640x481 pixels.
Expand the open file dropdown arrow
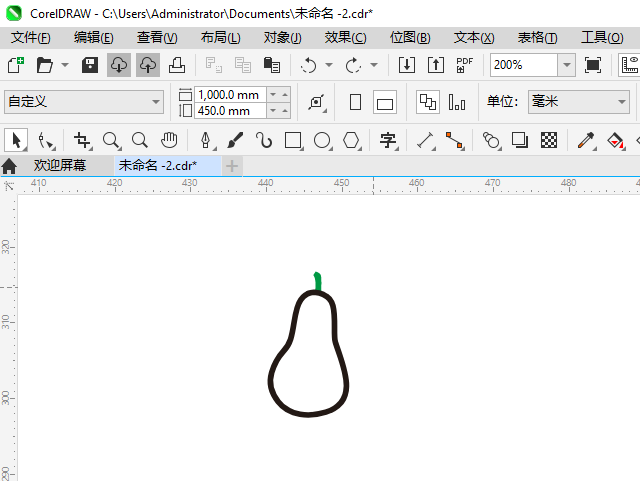pos(65,65)
